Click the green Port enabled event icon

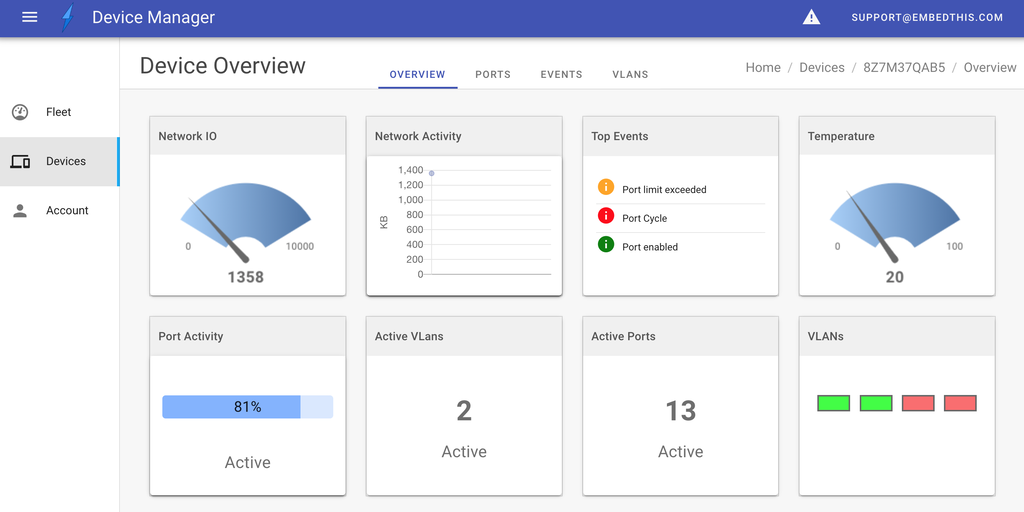pos(605,245)
